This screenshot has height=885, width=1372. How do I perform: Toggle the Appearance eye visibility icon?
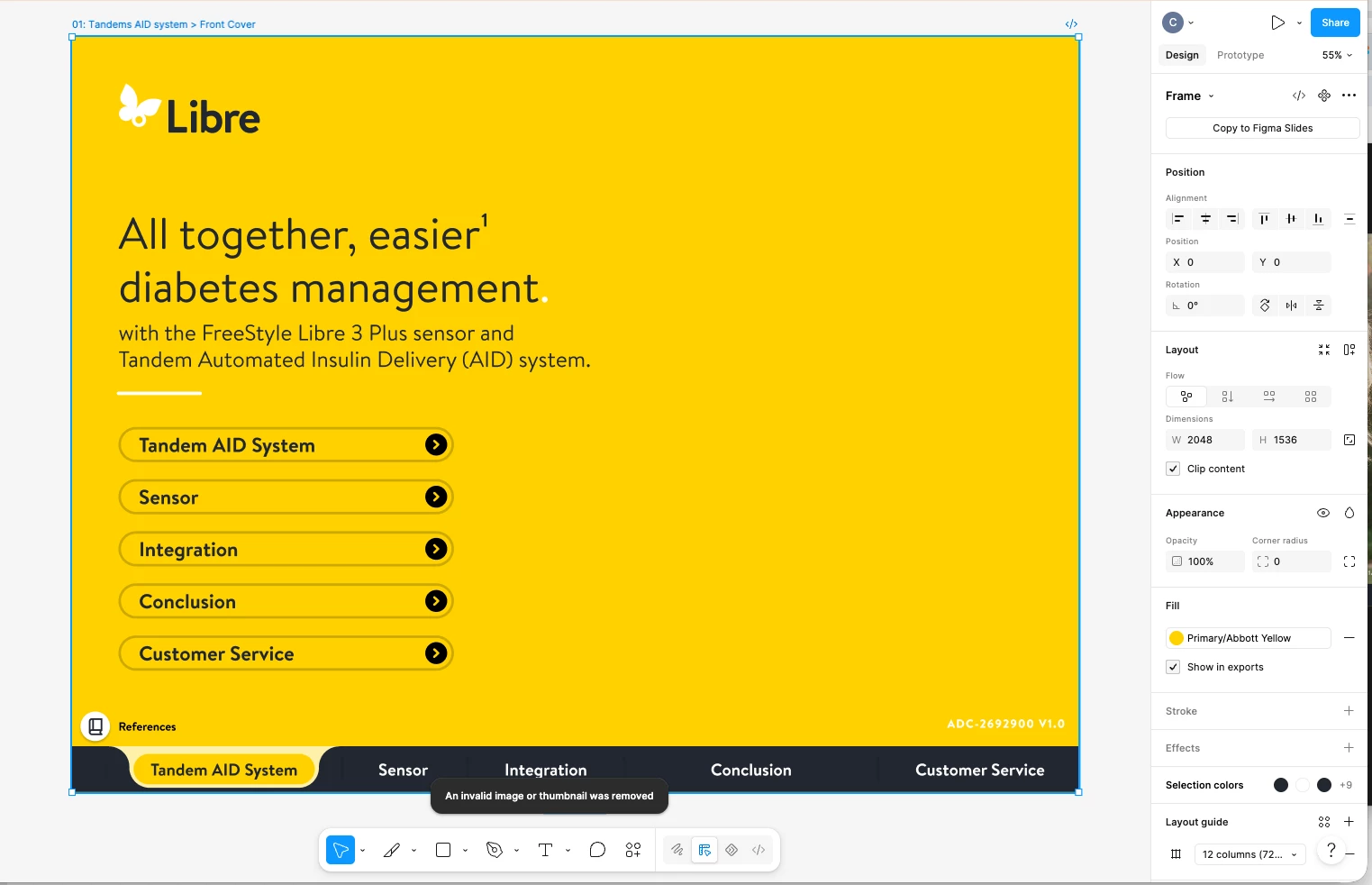[x=1323, y=513]
